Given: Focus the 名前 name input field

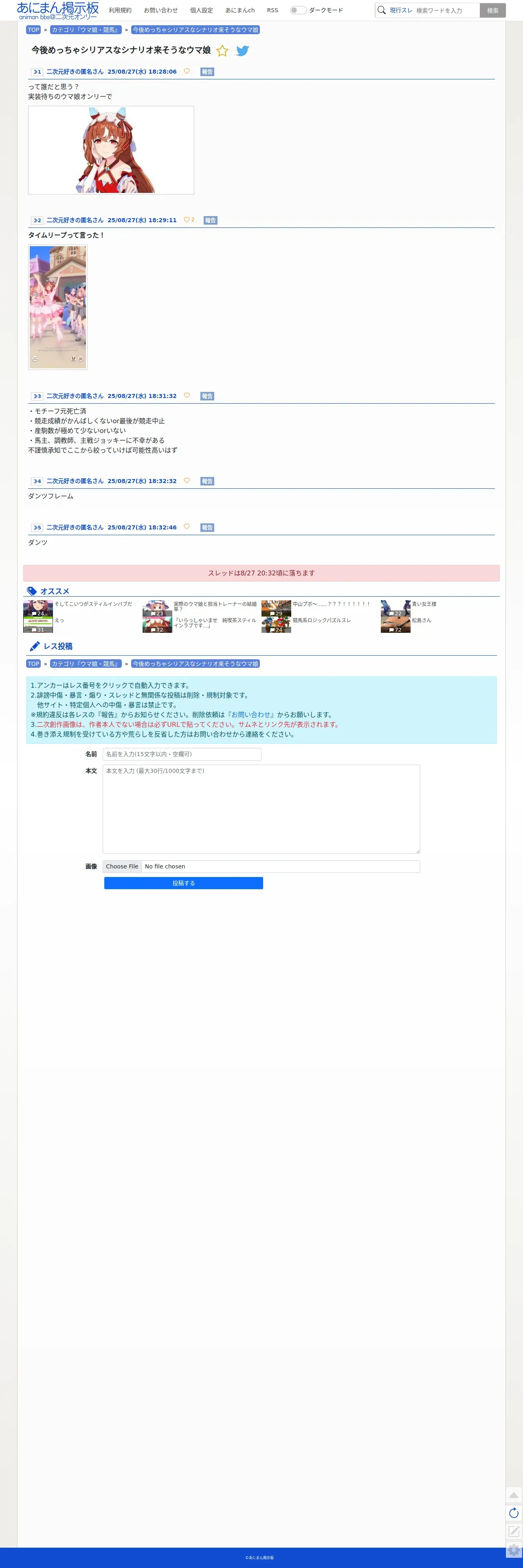Looking at the screenshot, I should (x=182, y=754).
